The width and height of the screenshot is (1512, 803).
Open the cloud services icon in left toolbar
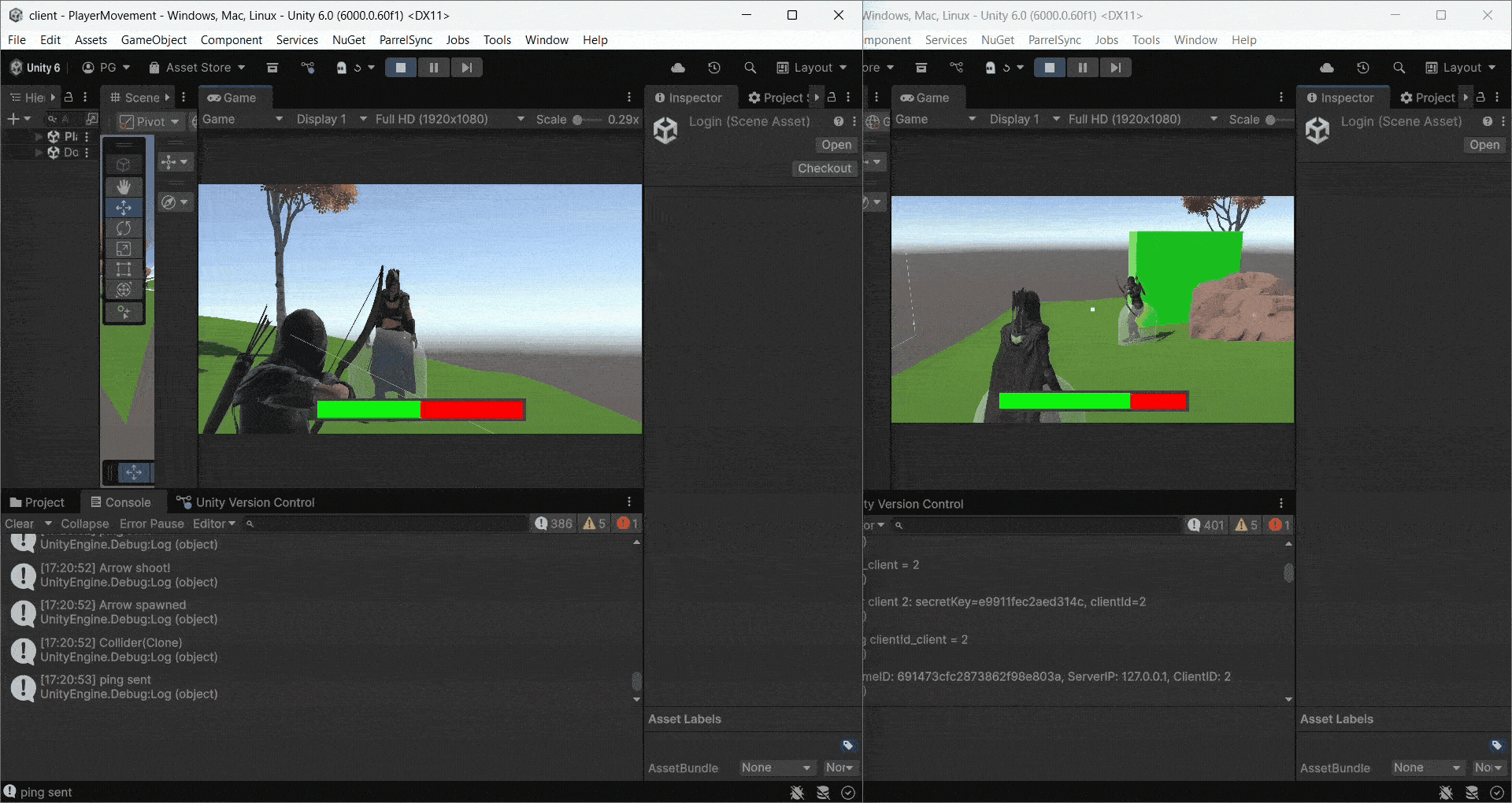tap(677, 68)
